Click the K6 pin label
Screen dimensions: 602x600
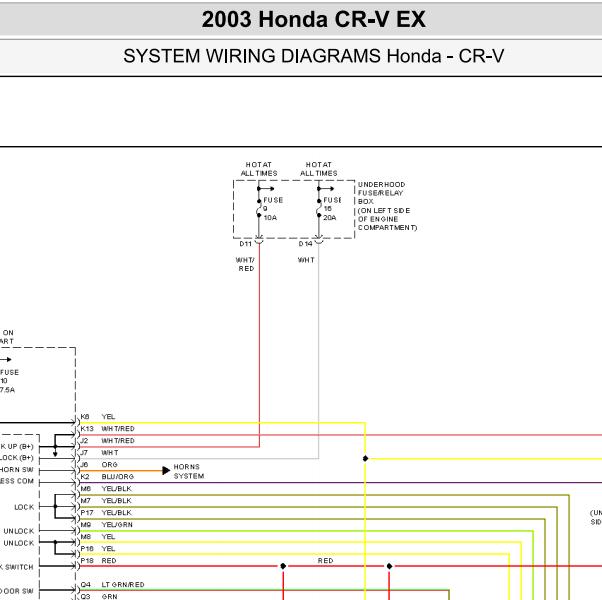point(85,417)
